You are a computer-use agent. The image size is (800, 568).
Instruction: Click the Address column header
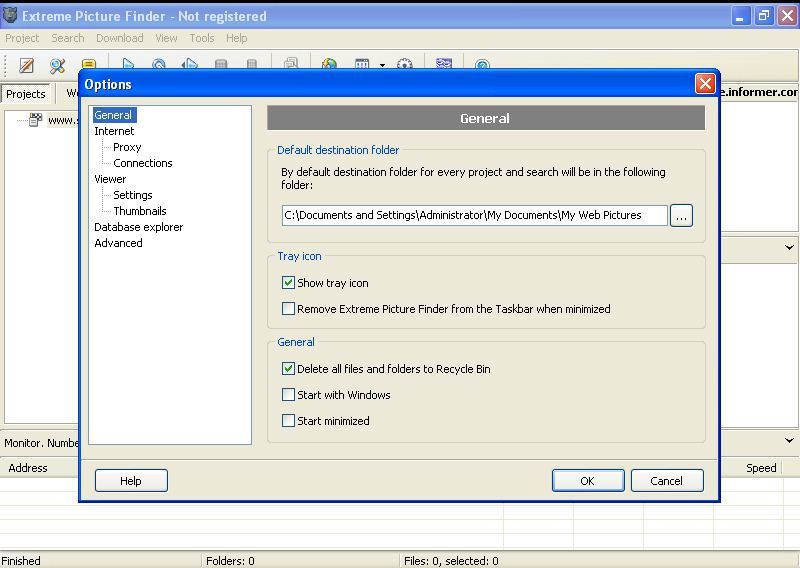28,468
